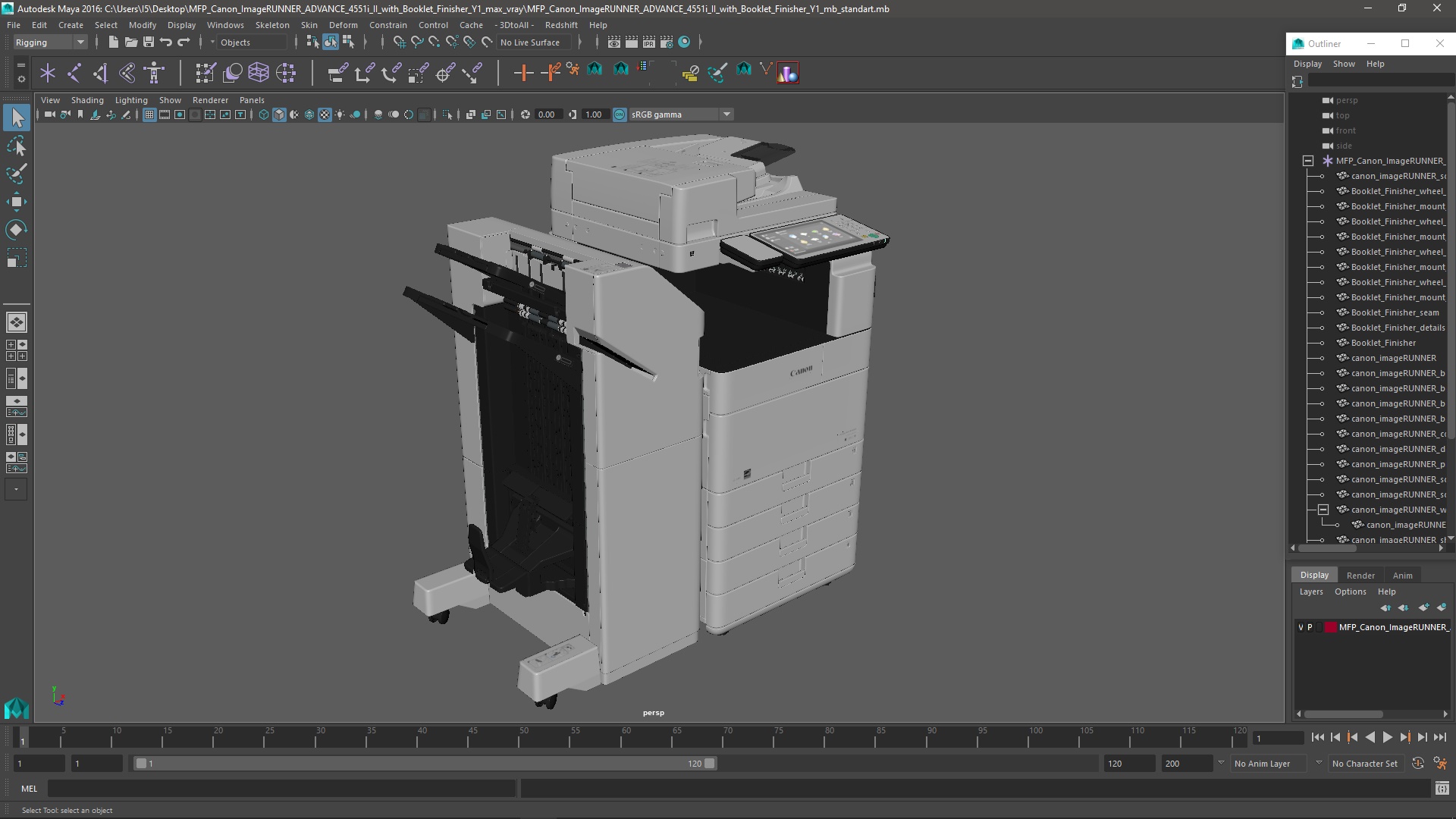Expand the canon_imageRUNNER_w tree node
Screen dimensions: 1456x819
(x=1322, y=510)
